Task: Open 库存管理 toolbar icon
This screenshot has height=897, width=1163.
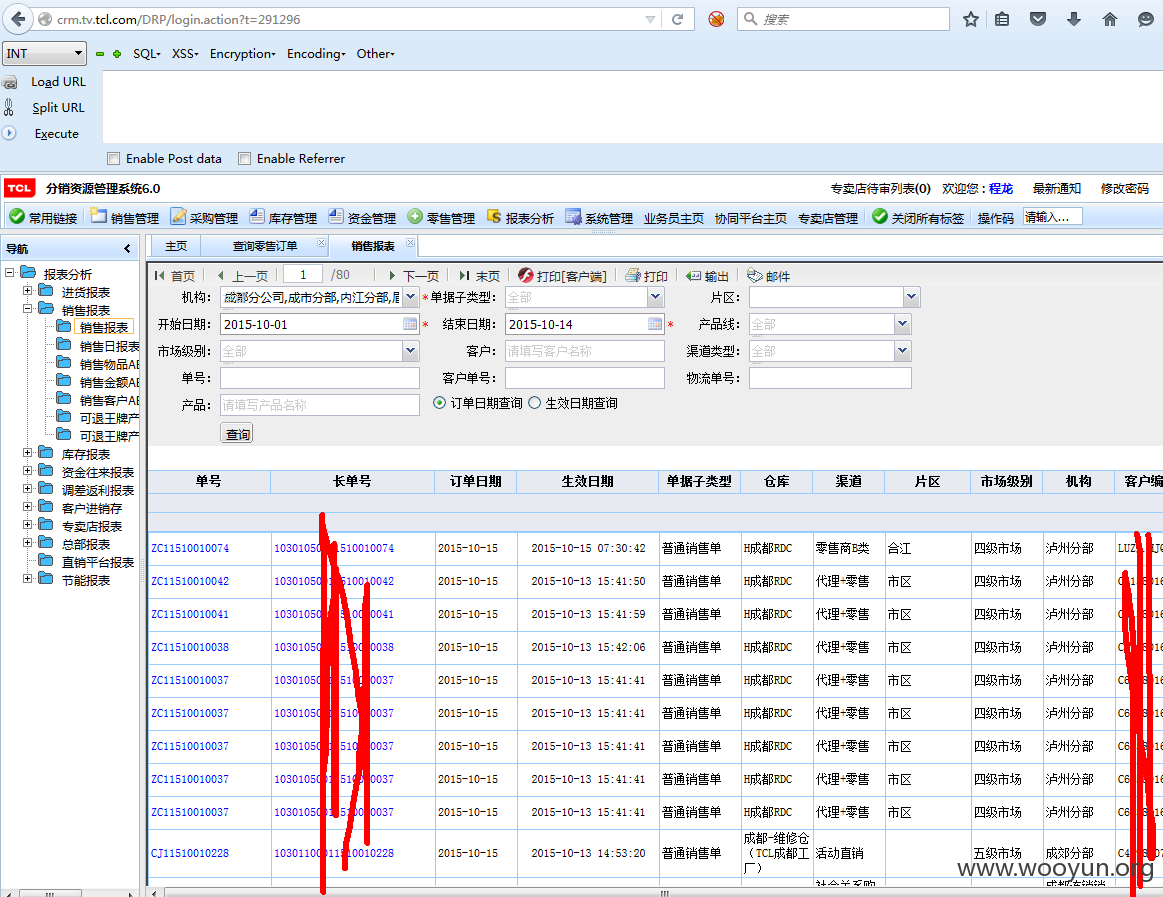Action: point(257,216)
